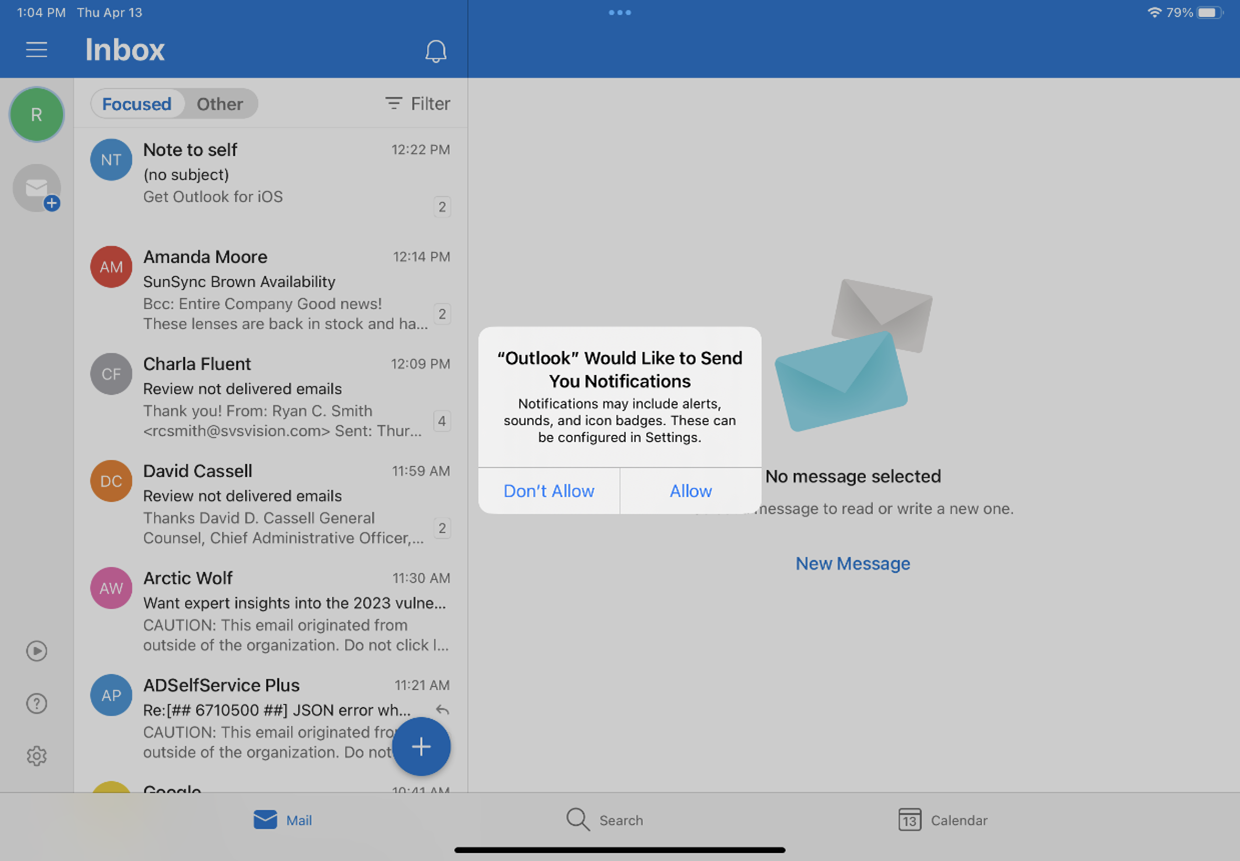
Task: Tap the AM avatar for Amanda Moore
Action: (111, 267)
